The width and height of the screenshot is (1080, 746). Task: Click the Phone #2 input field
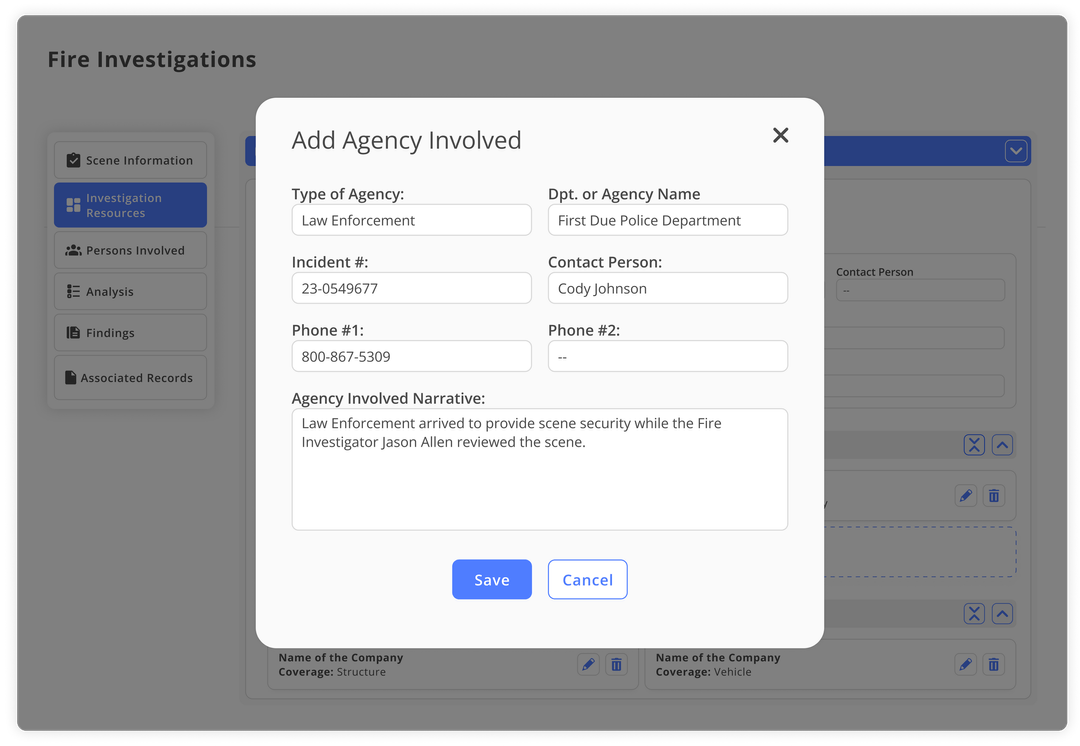pos(668,356)
